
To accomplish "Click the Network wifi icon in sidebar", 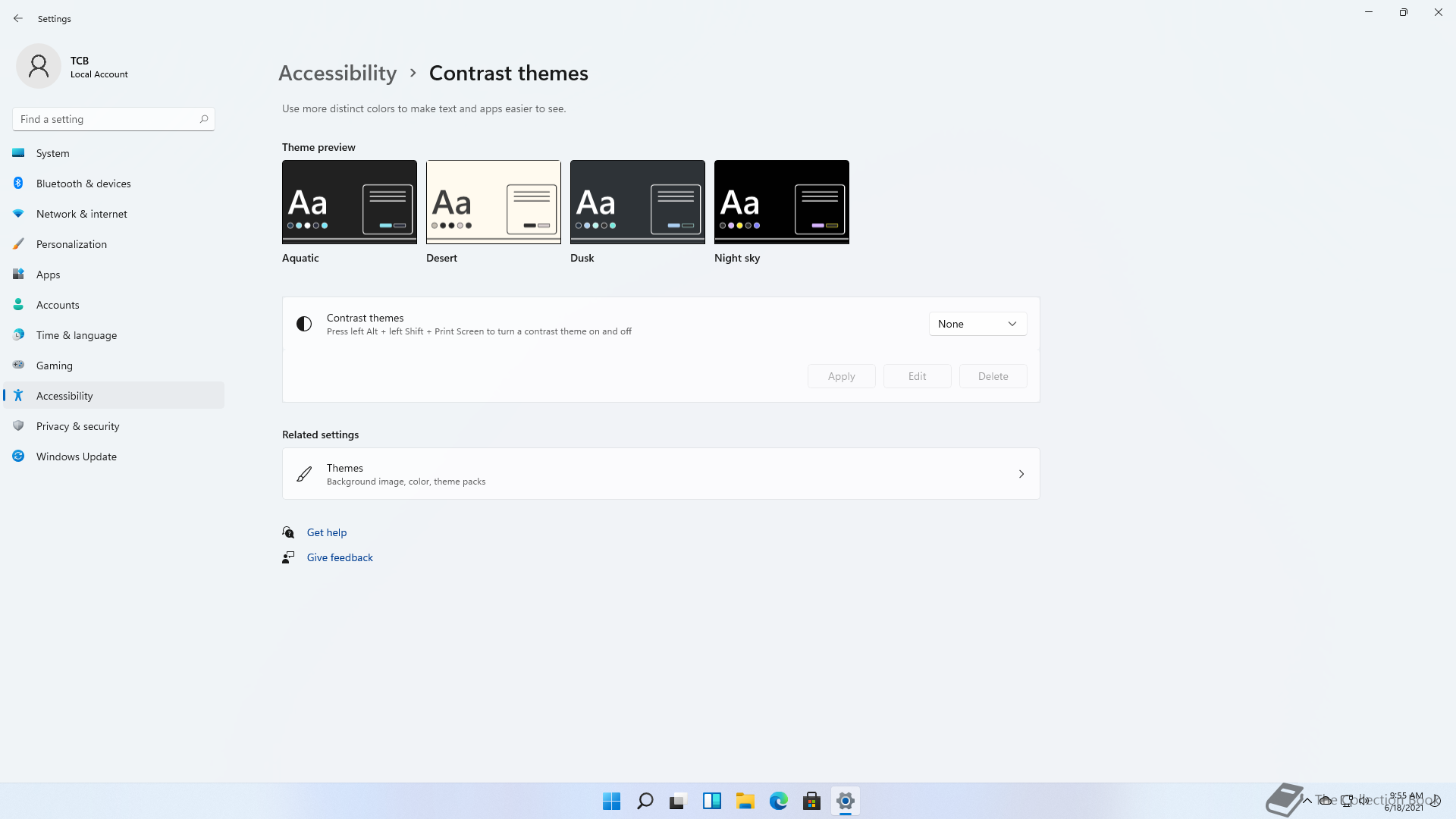I will pos(18,214).
